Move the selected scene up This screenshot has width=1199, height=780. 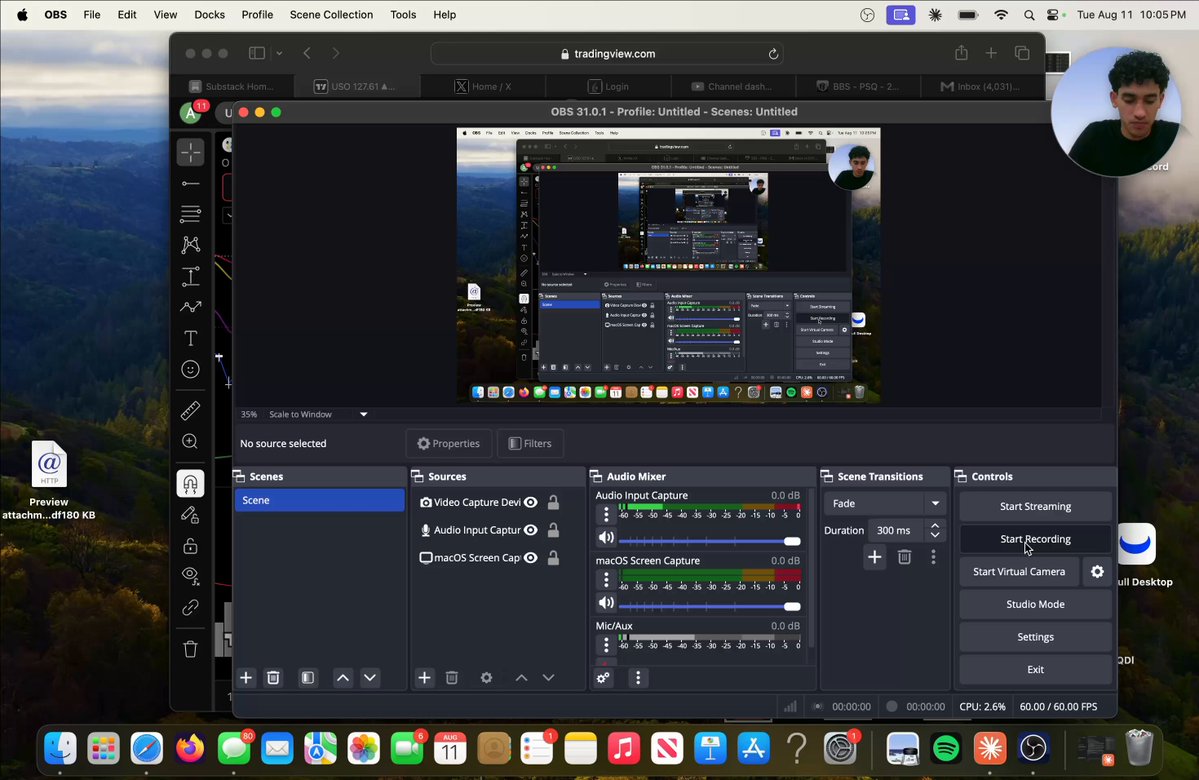343,678
